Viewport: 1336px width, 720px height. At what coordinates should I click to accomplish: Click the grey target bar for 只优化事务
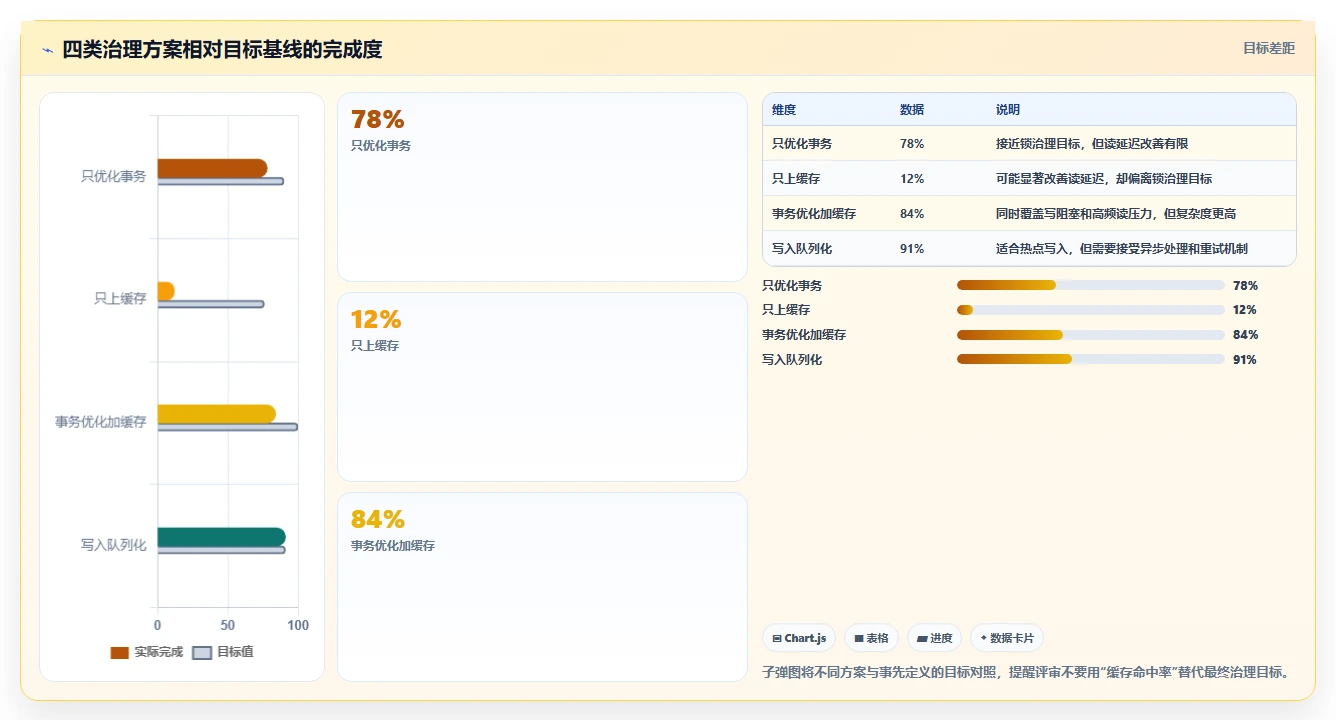coord(220,181)
